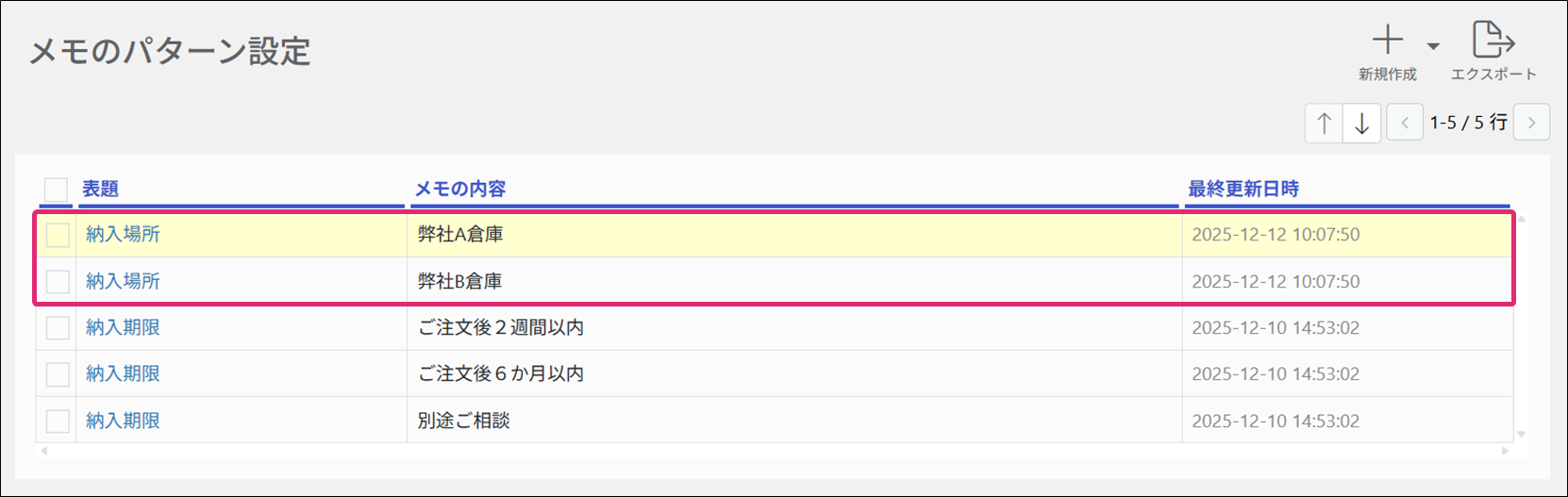1568x497 pixels.
Task: Click the move-down arrow icon
Action: coord(1361,124)
